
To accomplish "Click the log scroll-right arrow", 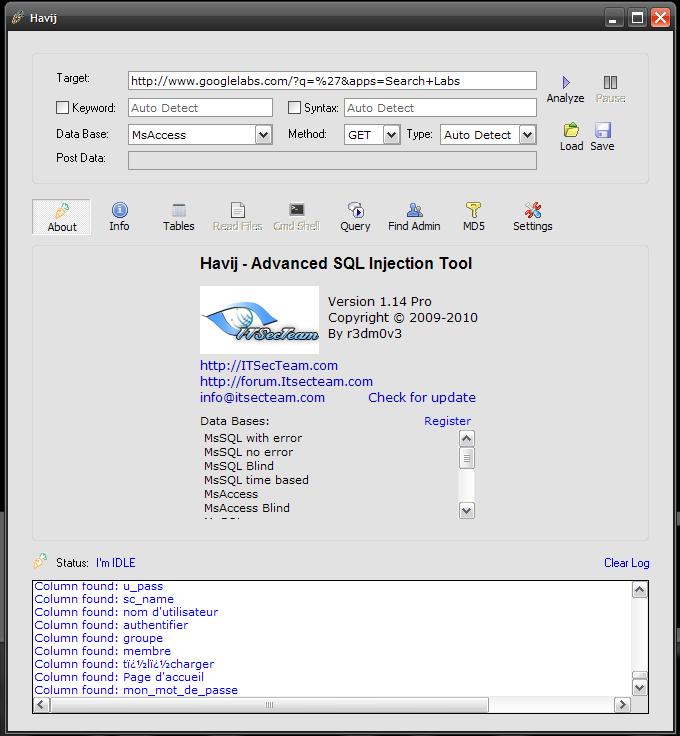I will pyautogui.click(x=622, y=705).
